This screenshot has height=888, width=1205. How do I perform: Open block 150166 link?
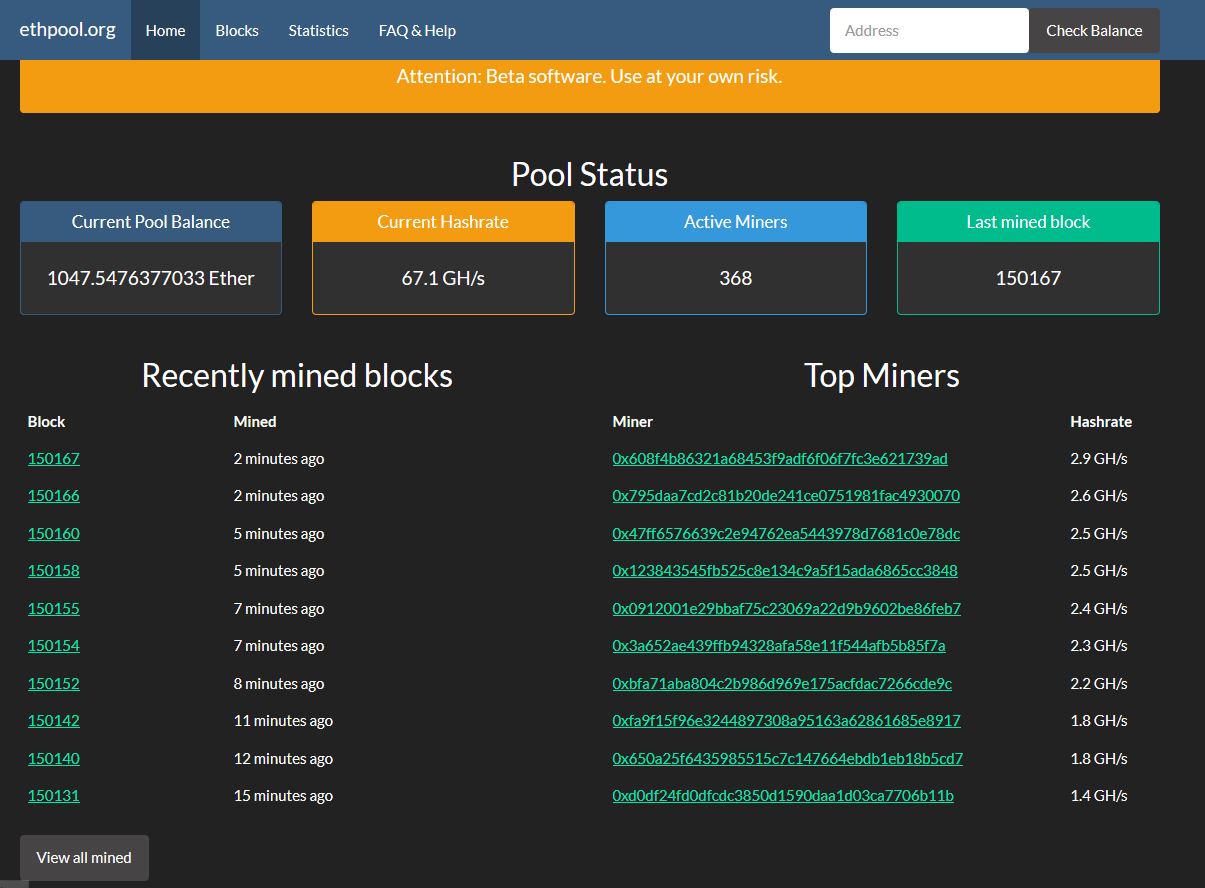click(x=54, y=496)
